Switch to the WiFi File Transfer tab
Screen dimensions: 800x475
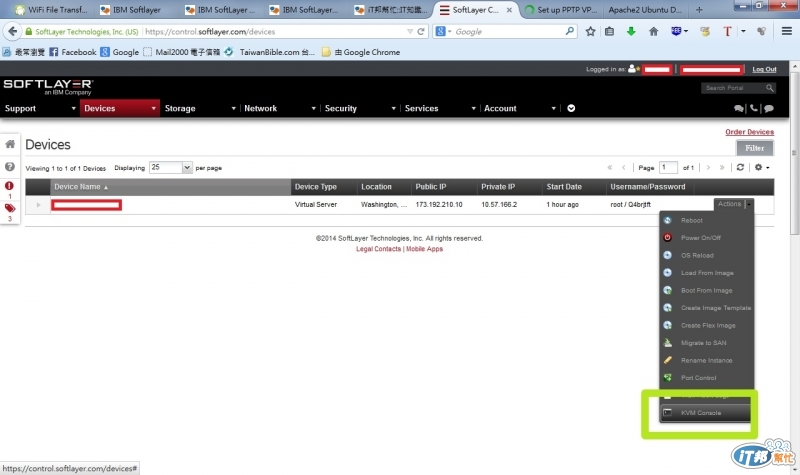(51, 10)
